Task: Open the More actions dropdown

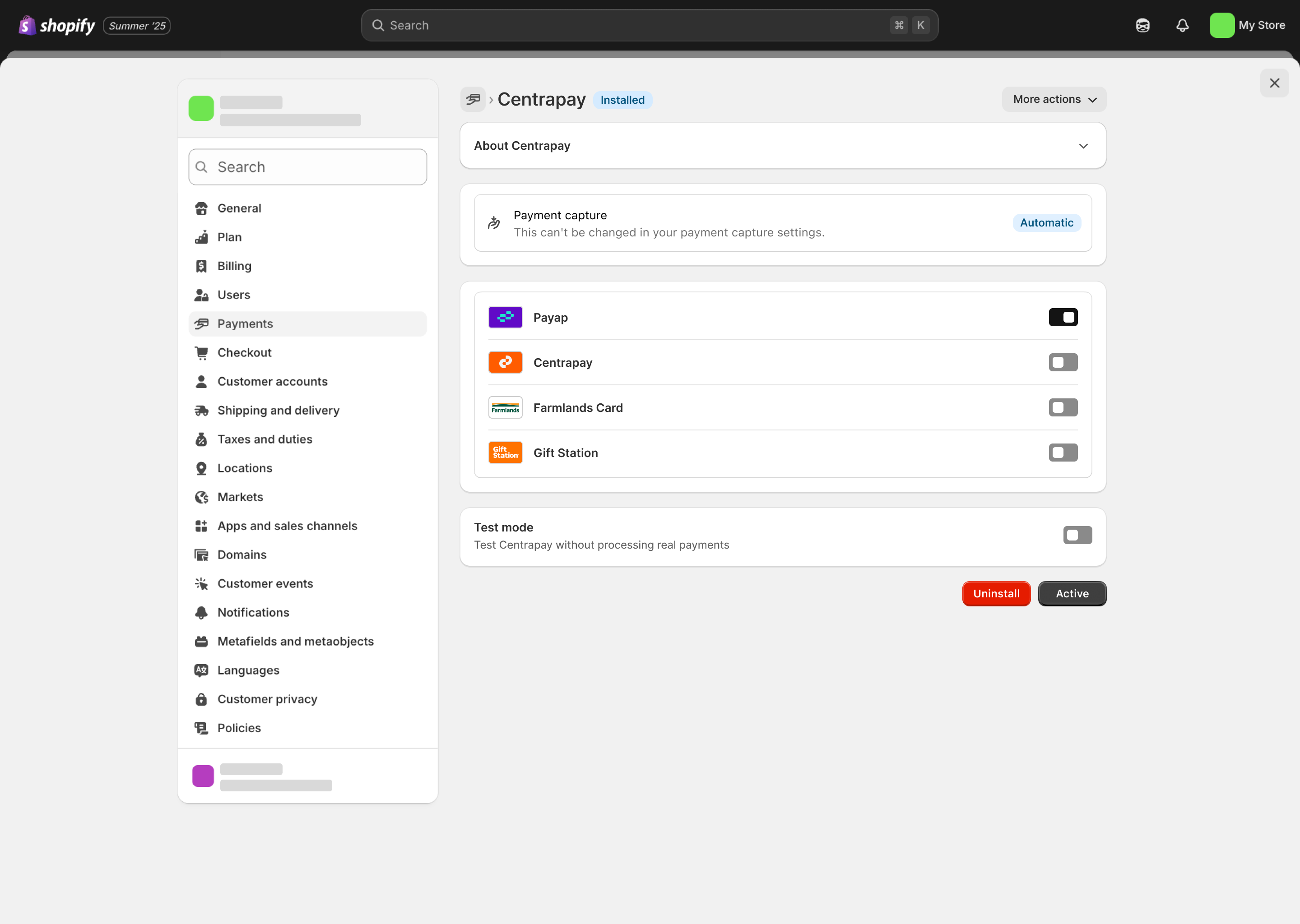Action: (x=1054, y=100)
